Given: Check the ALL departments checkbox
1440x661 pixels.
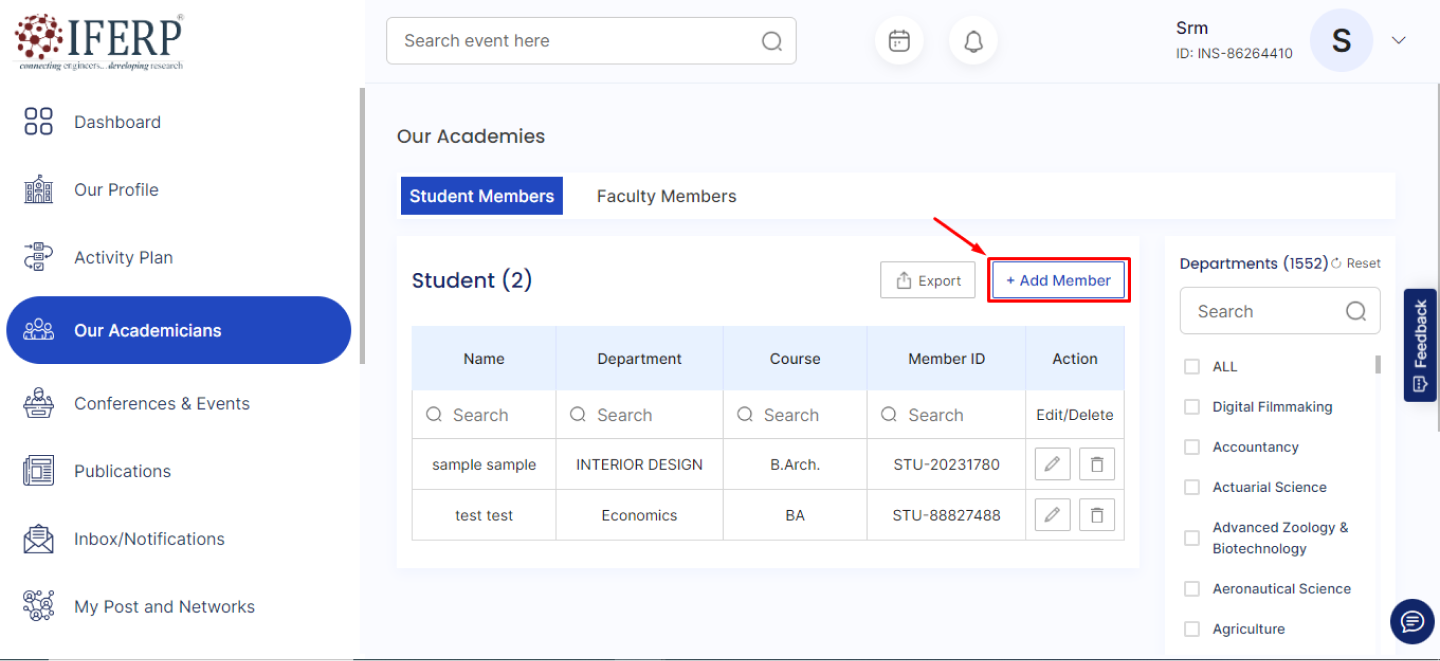Looking at the screenshot, I should click(x=1192, y=367).
